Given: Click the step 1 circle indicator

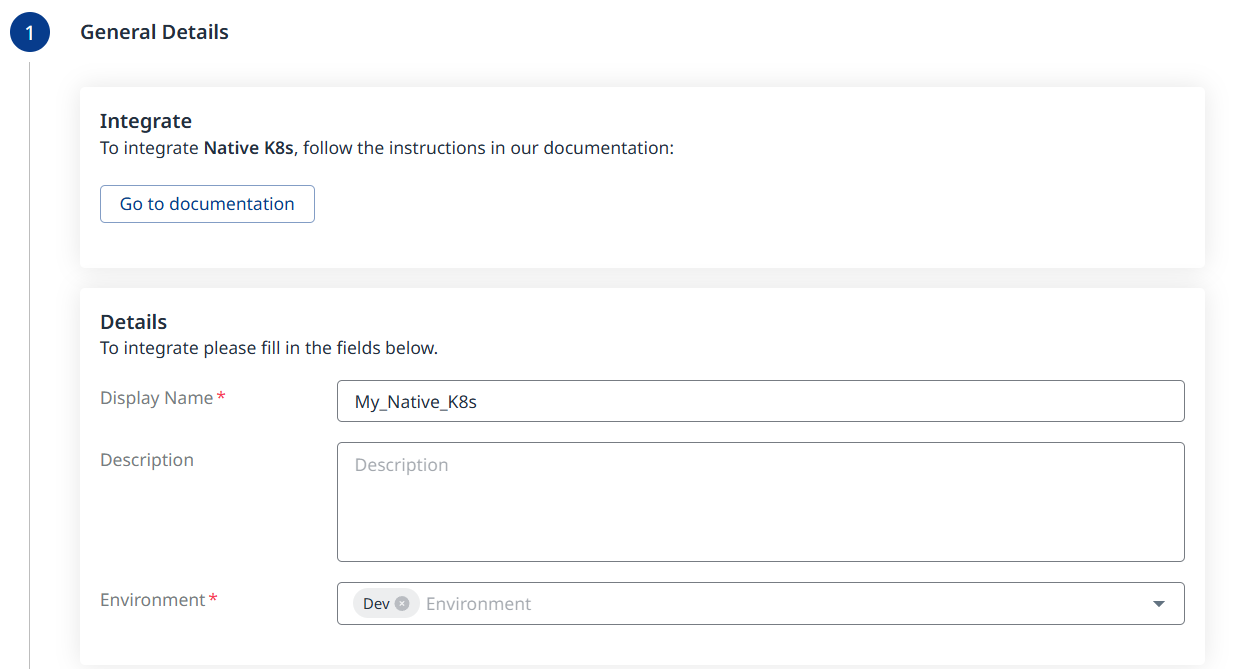Looking at the screenshot, I should [29, 32].
